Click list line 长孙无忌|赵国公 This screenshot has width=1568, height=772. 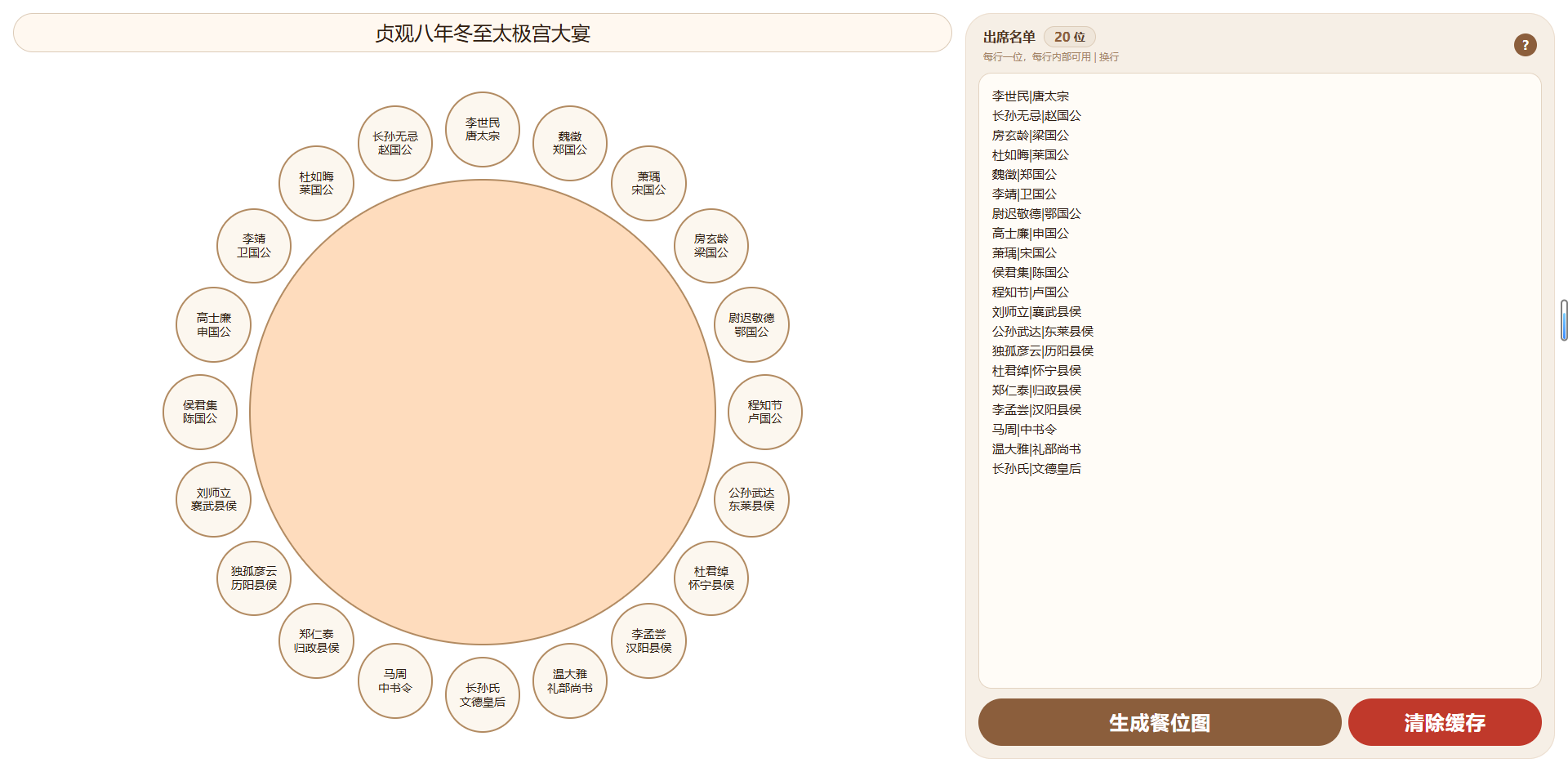tap(1036, 116)
